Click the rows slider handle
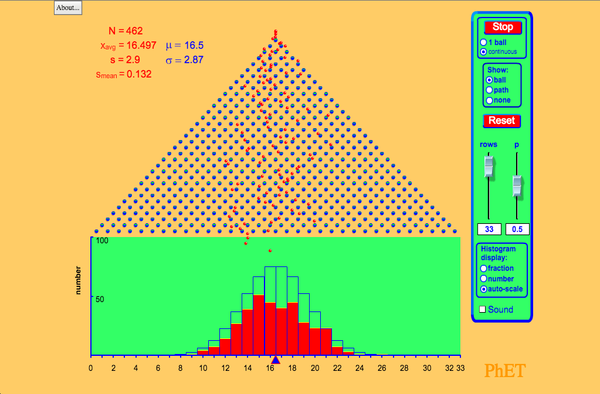Image resolution: width=600 pixels, height=394 pixels. (489, 167)
